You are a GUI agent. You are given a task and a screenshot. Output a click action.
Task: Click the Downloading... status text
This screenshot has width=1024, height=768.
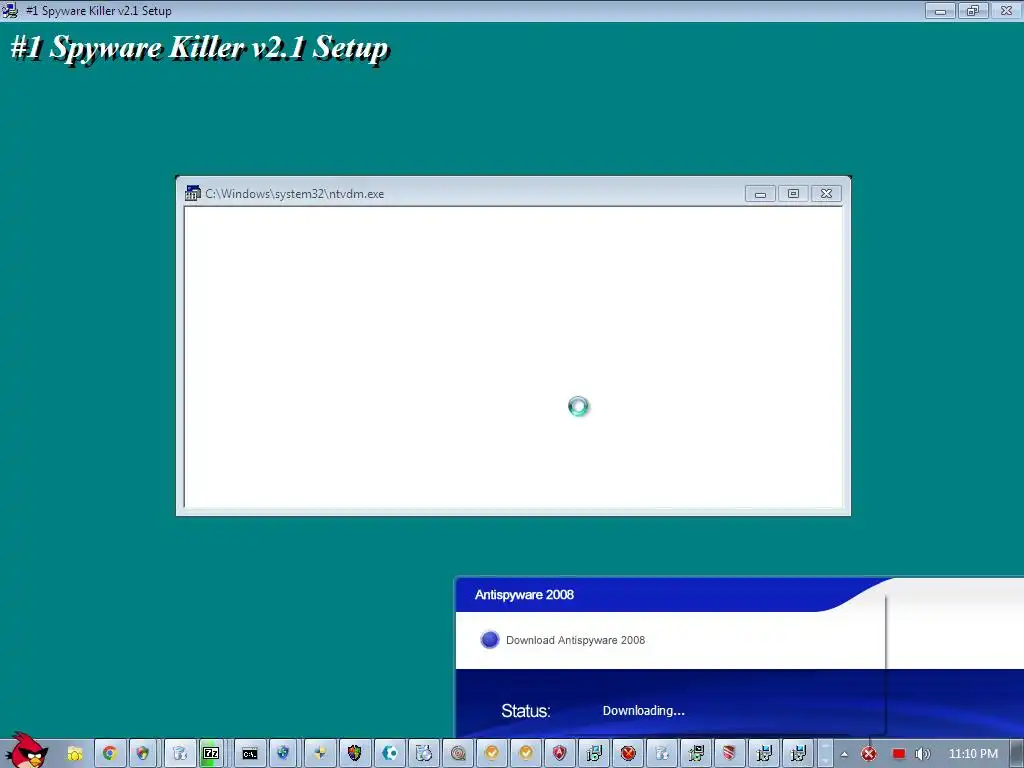(643, 711)
